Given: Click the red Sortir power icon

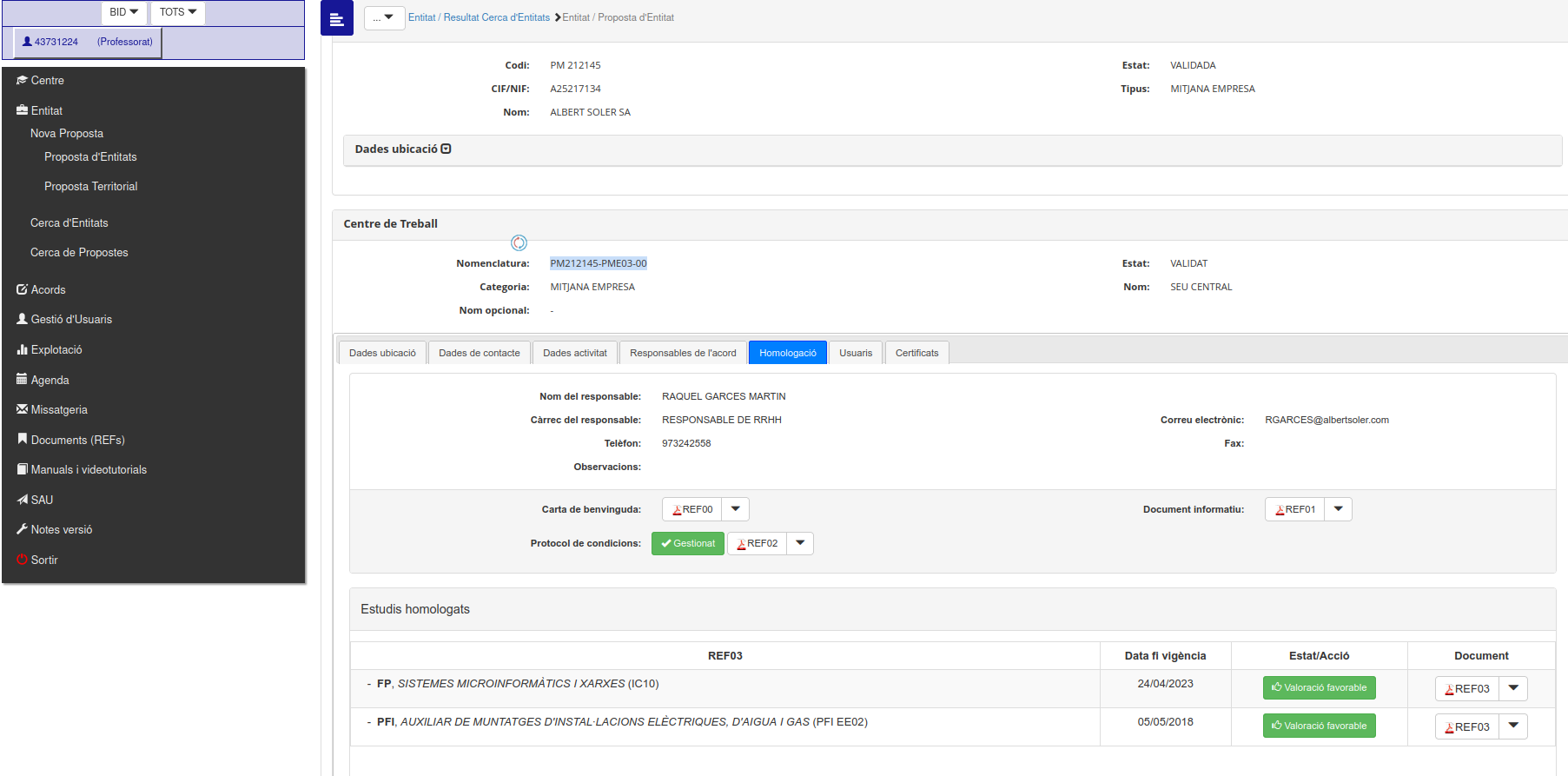Looking at the screenshot, I should click(22, 560).
